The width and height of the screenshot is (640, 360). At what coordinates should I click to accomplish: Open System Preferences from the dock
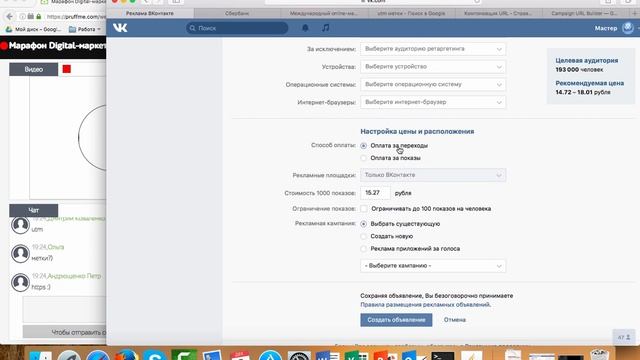pos(299,356)
